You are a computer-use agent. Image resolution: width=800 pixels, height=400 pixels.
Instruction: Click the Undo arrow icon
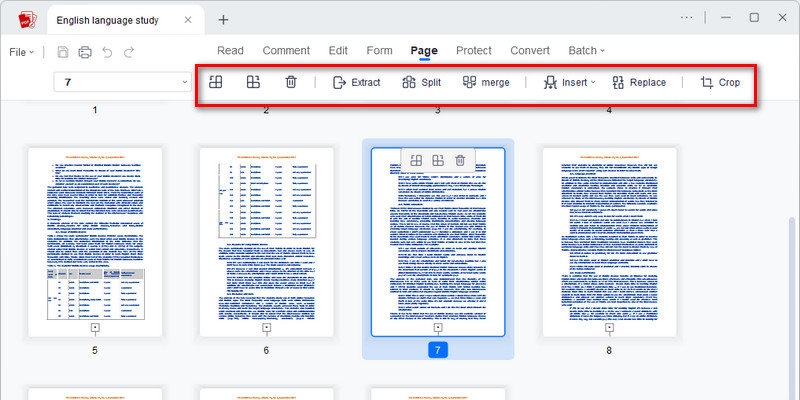(x=107, y=52)
